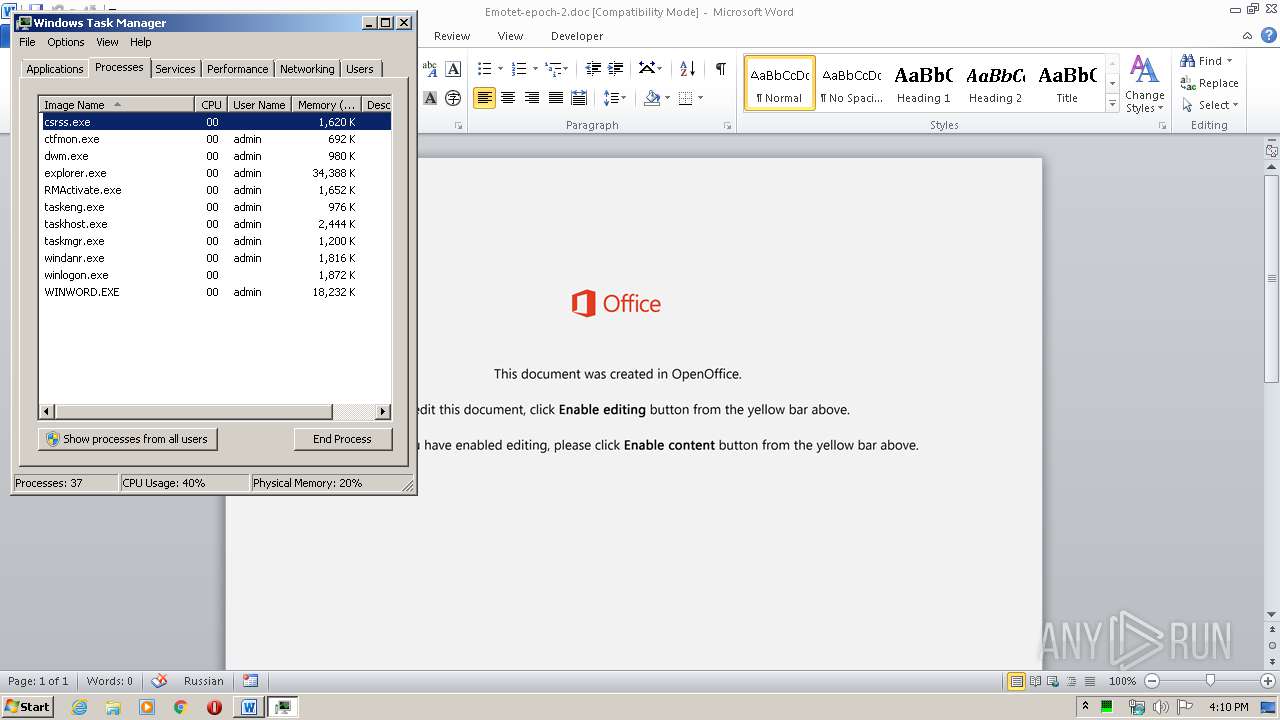The height and width of the screenshot is (720, 1280).
Task: Apply the Heading 2 style
Action: pyautogui.click(x=995, y=83)
